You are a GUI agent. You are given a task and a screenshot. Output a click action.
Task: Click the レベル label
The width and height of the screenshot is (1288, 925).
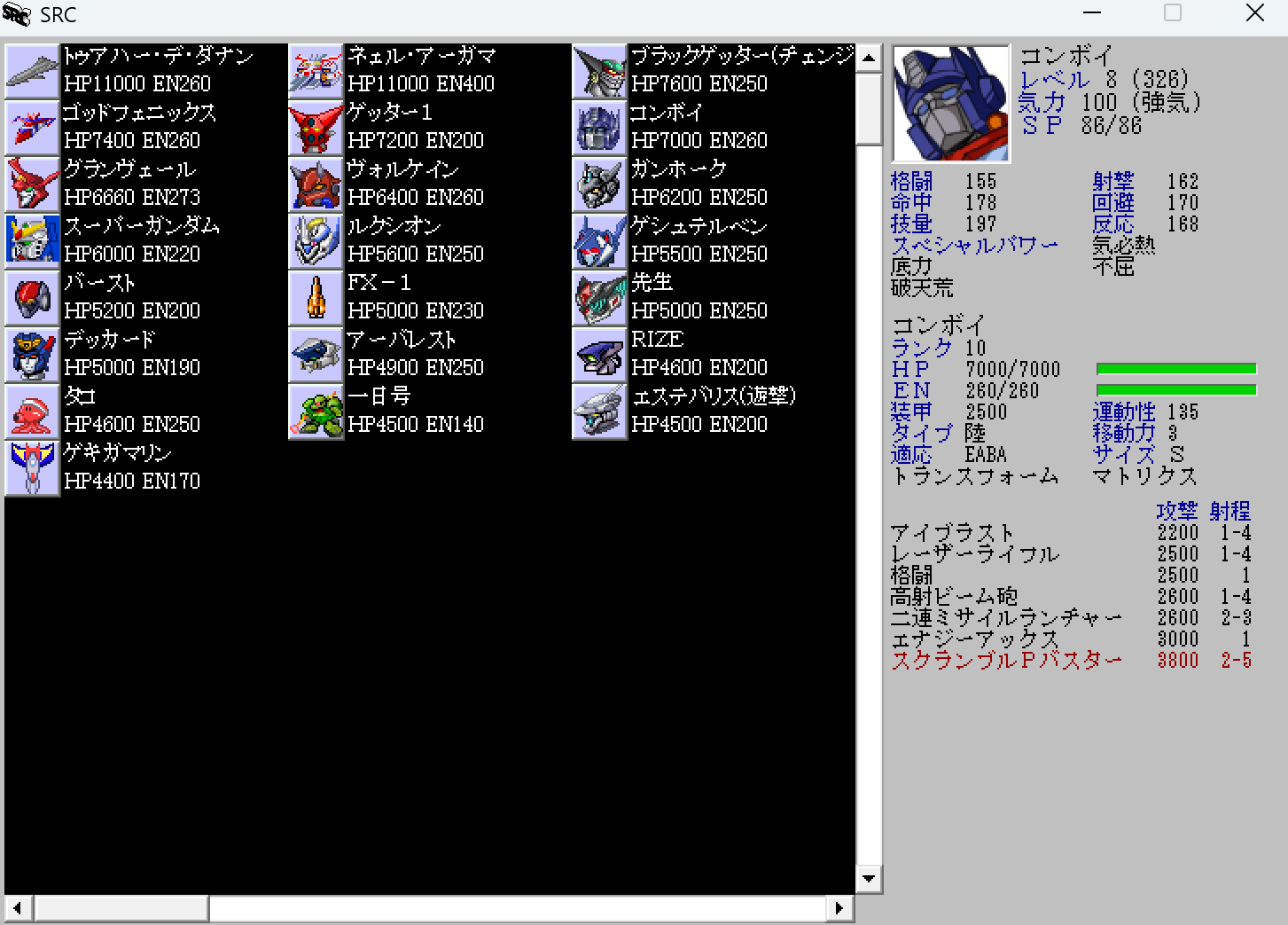(x=1055, y=80)
